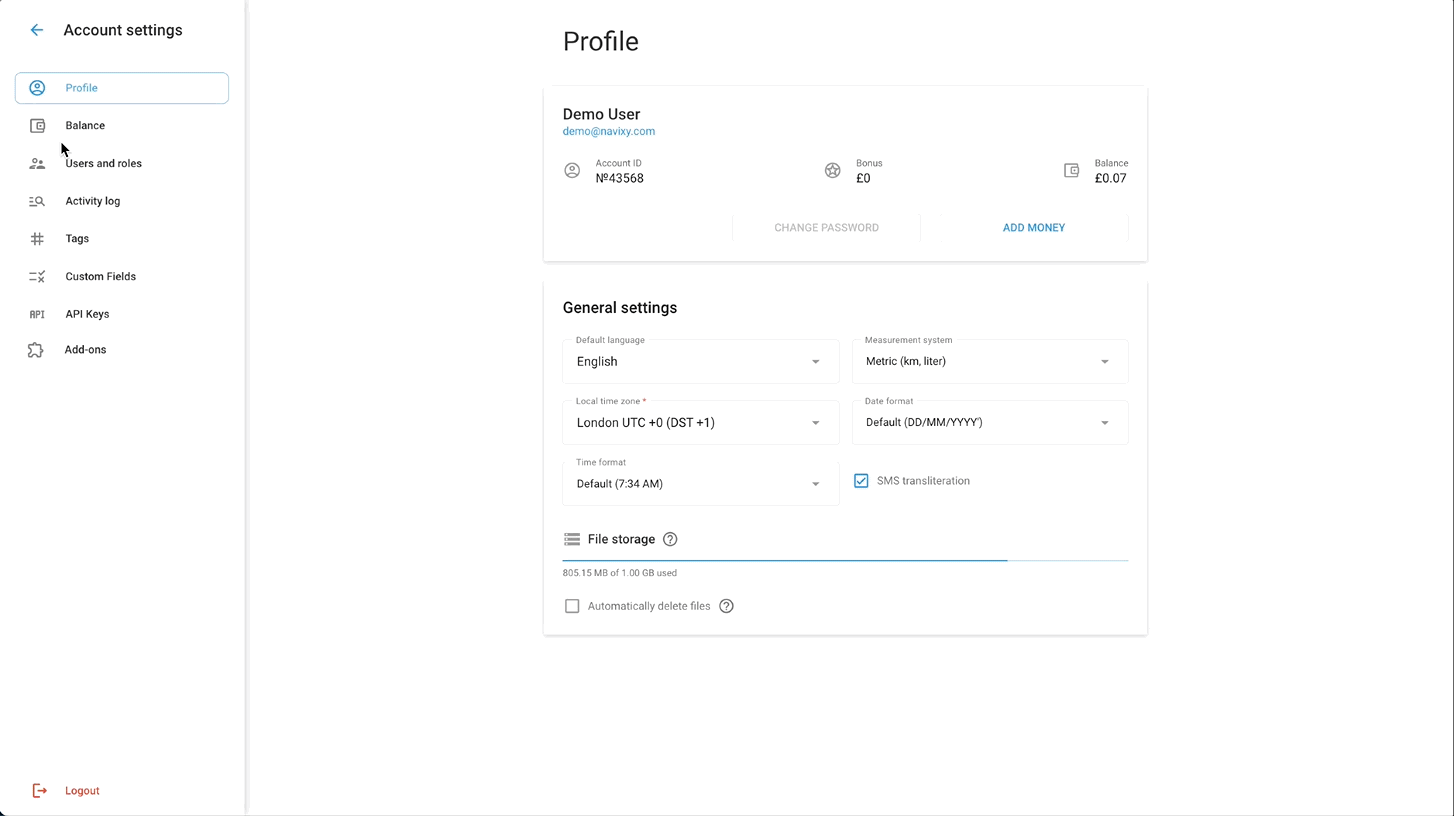Image resolution: width=1454 pixels, height=816 pixels.
Task: Open the Measurement system dropdown
Action: coord(990,362)
